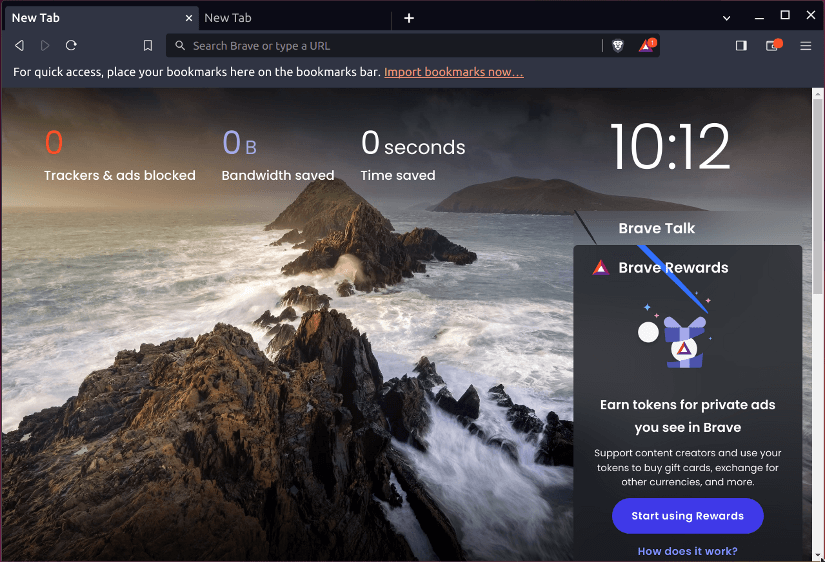Viewport: 825px width, 562px height.
Task: Open the Brave Wallet icon
Action: click(x=773, y=45)
